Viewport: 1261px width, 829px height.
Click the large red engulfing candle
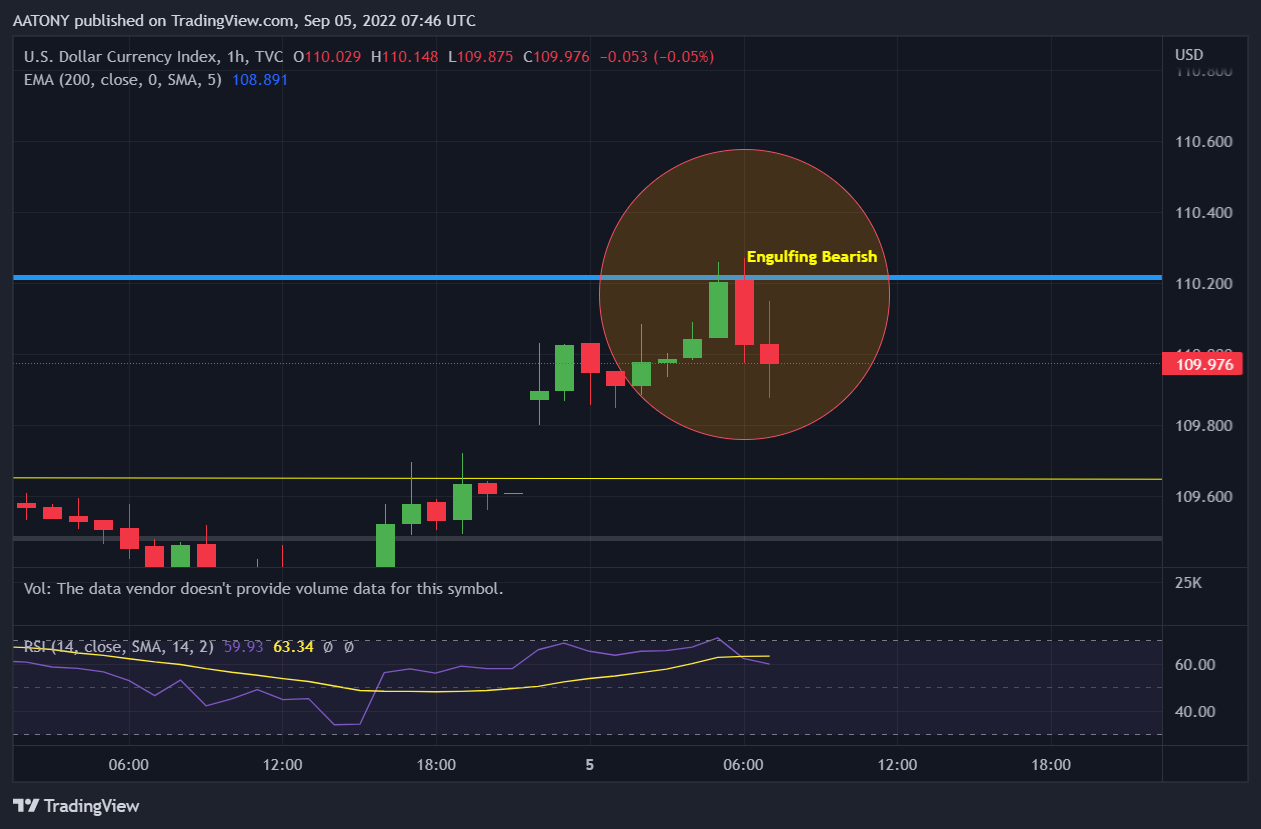744,312
